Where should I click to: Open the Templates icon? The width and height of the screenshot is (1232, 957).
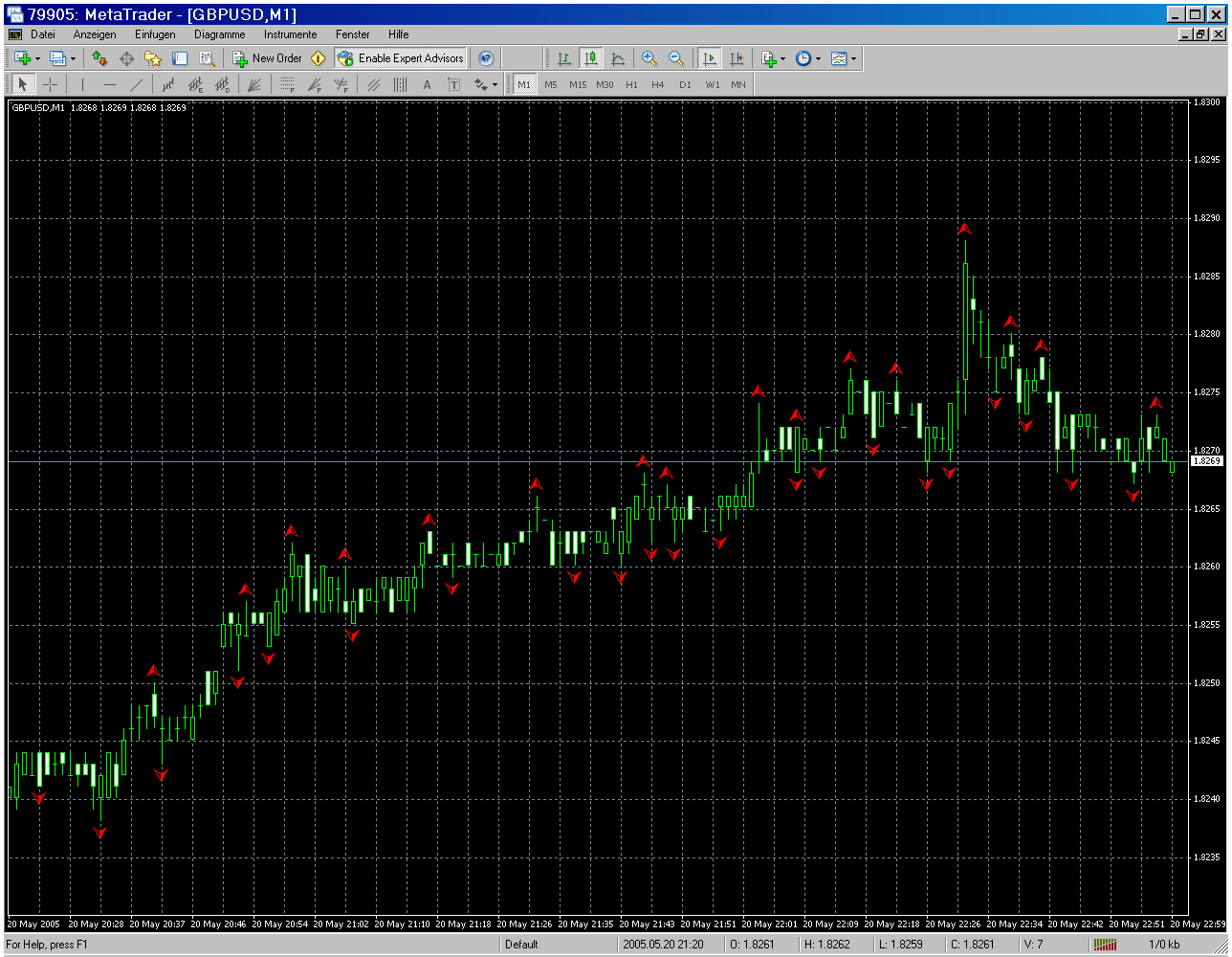click(x=839, y=58)
